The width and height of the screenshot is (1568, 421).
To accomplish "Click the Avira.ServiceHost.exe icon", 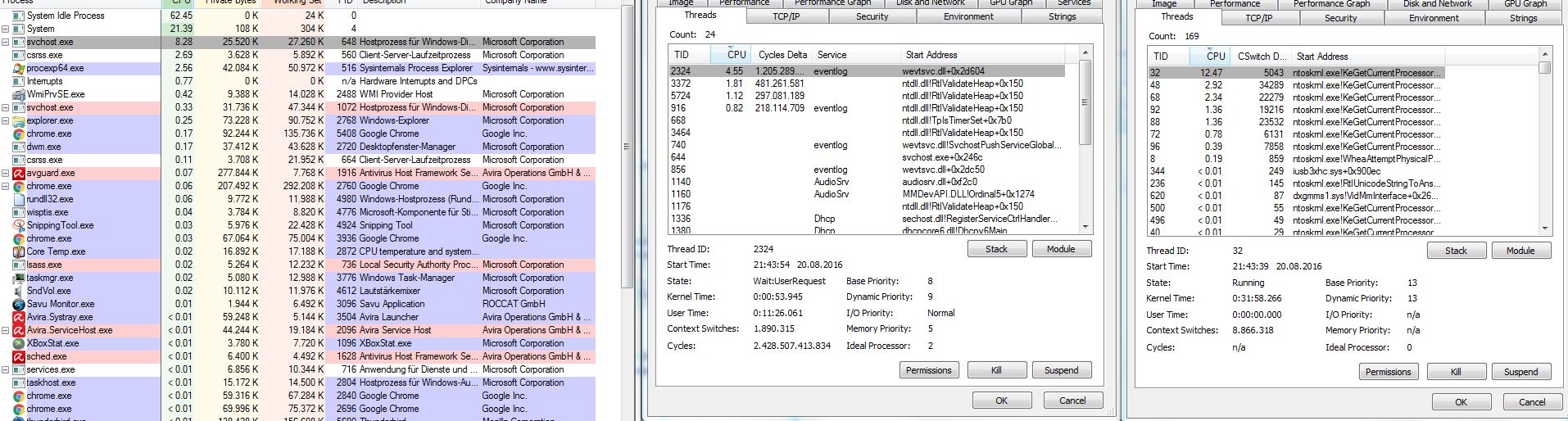I will coord(19,330).
